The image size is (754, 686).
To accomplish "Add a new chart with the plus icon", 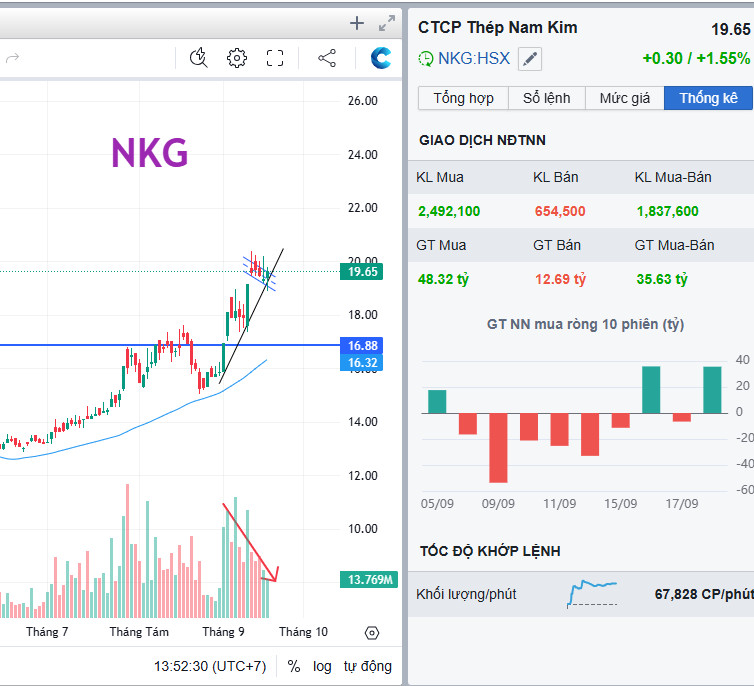I will tap(357, 23).
